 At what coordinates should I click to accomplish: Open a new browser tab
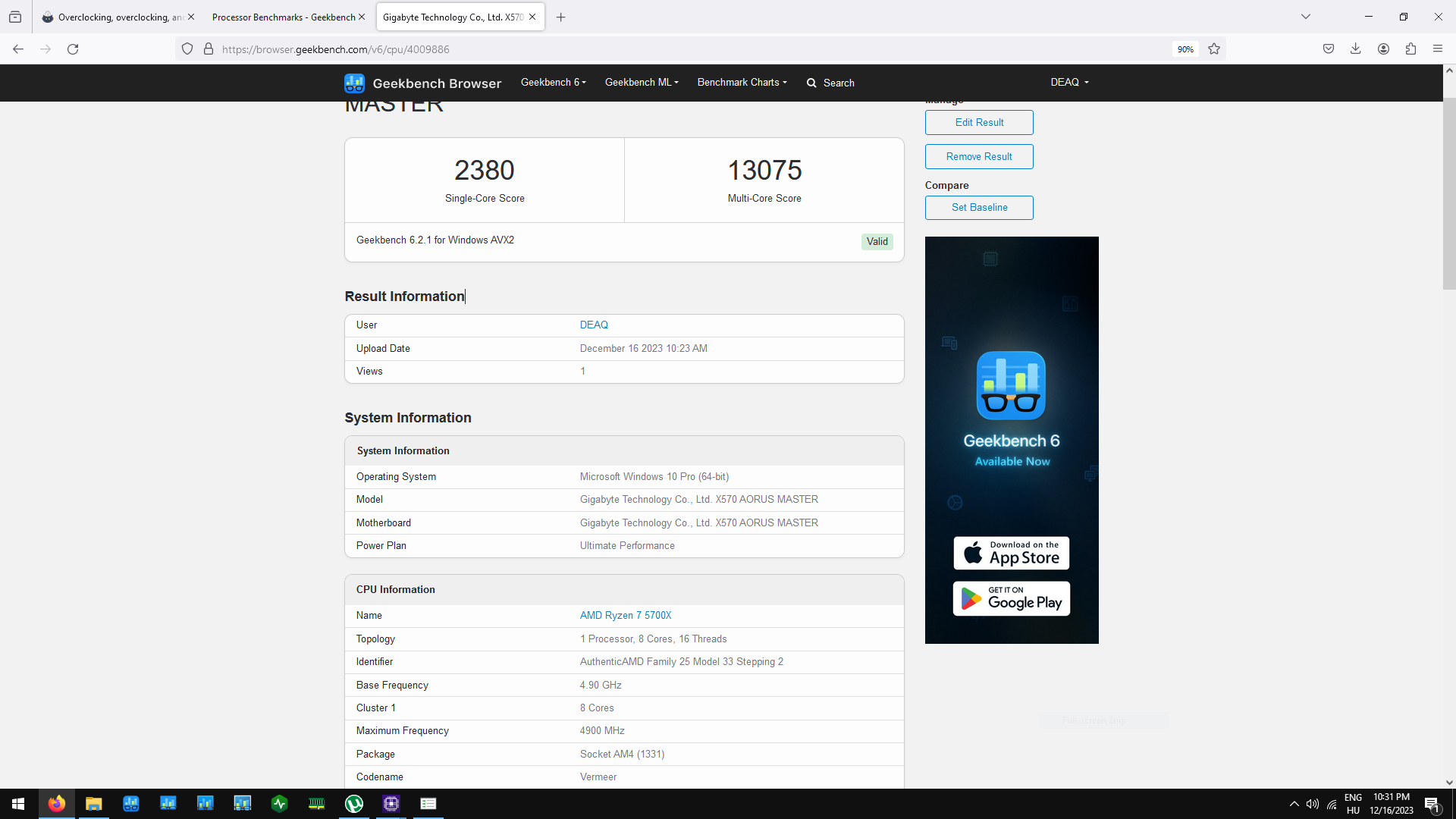point(561,17)
